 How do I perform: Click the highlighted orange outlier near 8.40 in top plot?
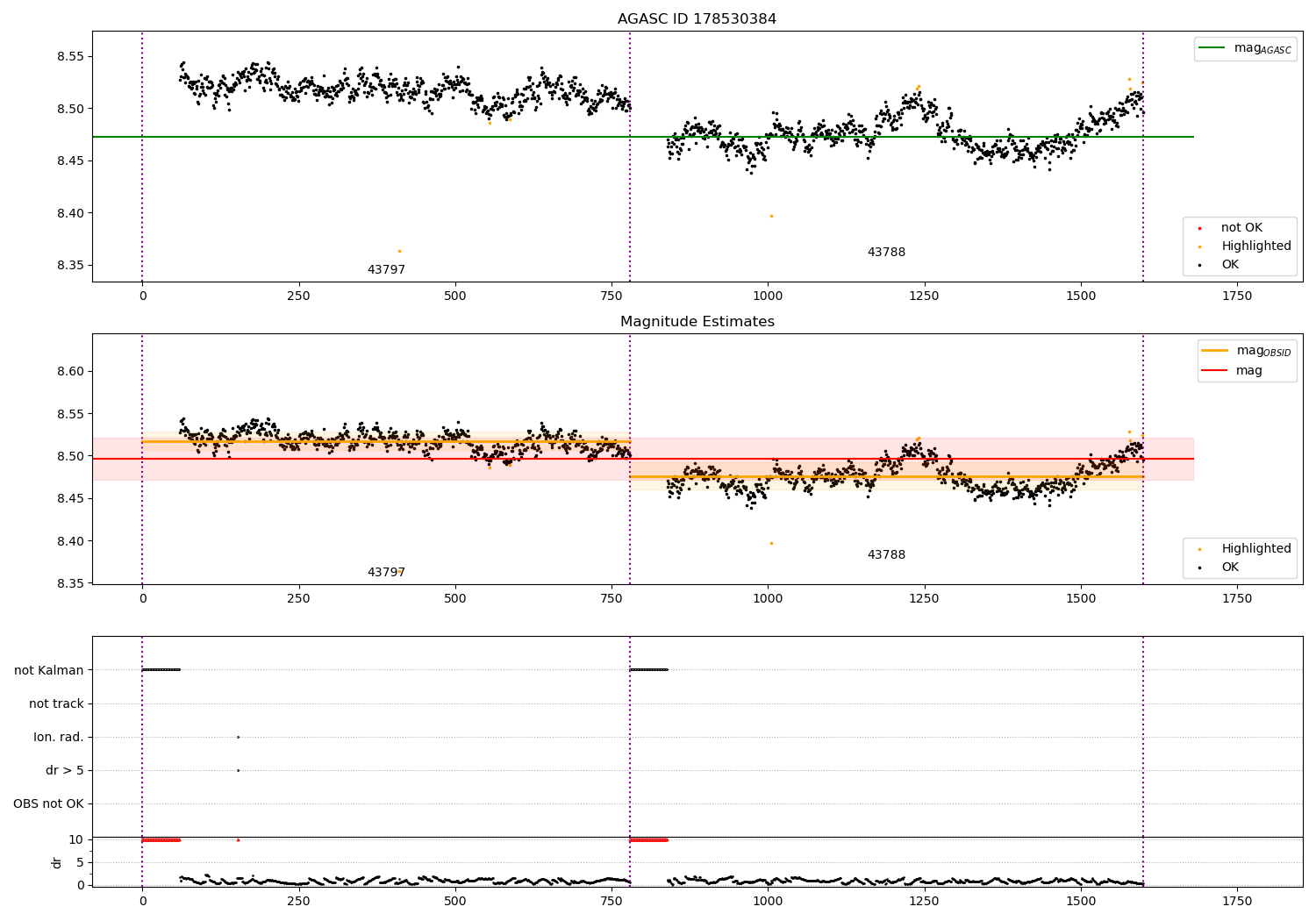(x=771, y=216)
